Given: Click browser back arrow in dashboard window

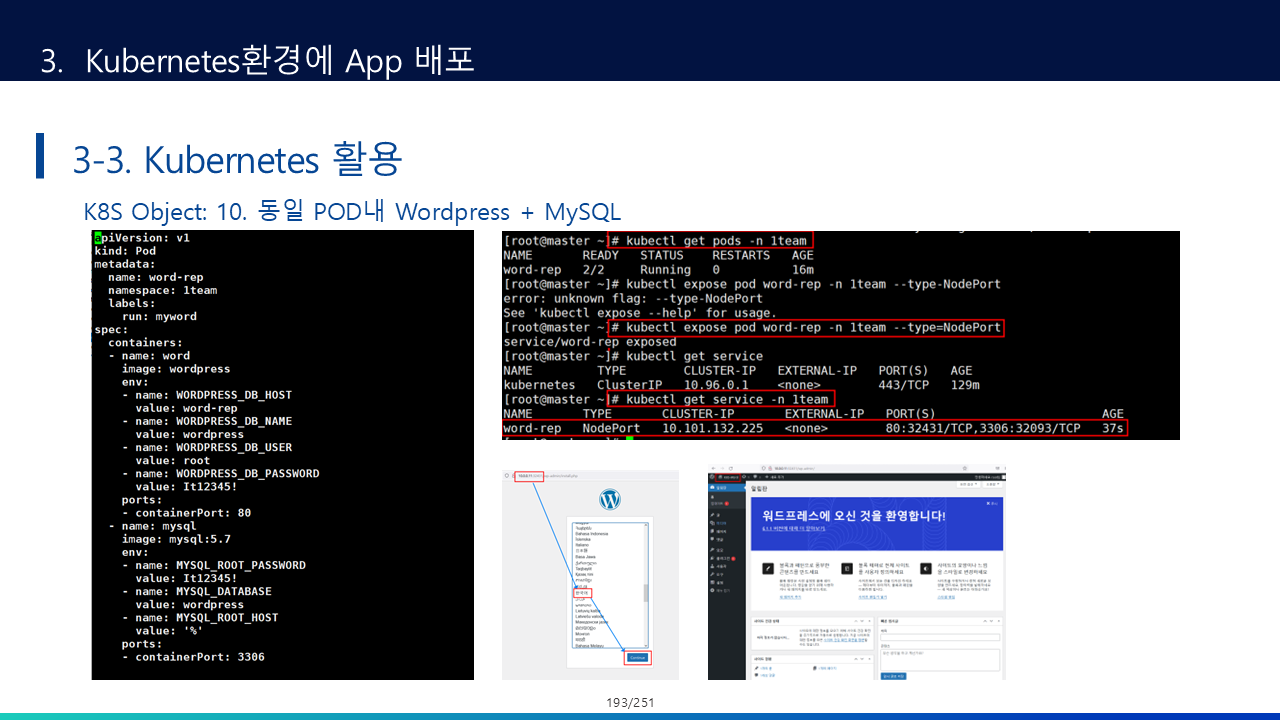Looking at the screenshot, I should pyautogui.click(x=714, y=468).
